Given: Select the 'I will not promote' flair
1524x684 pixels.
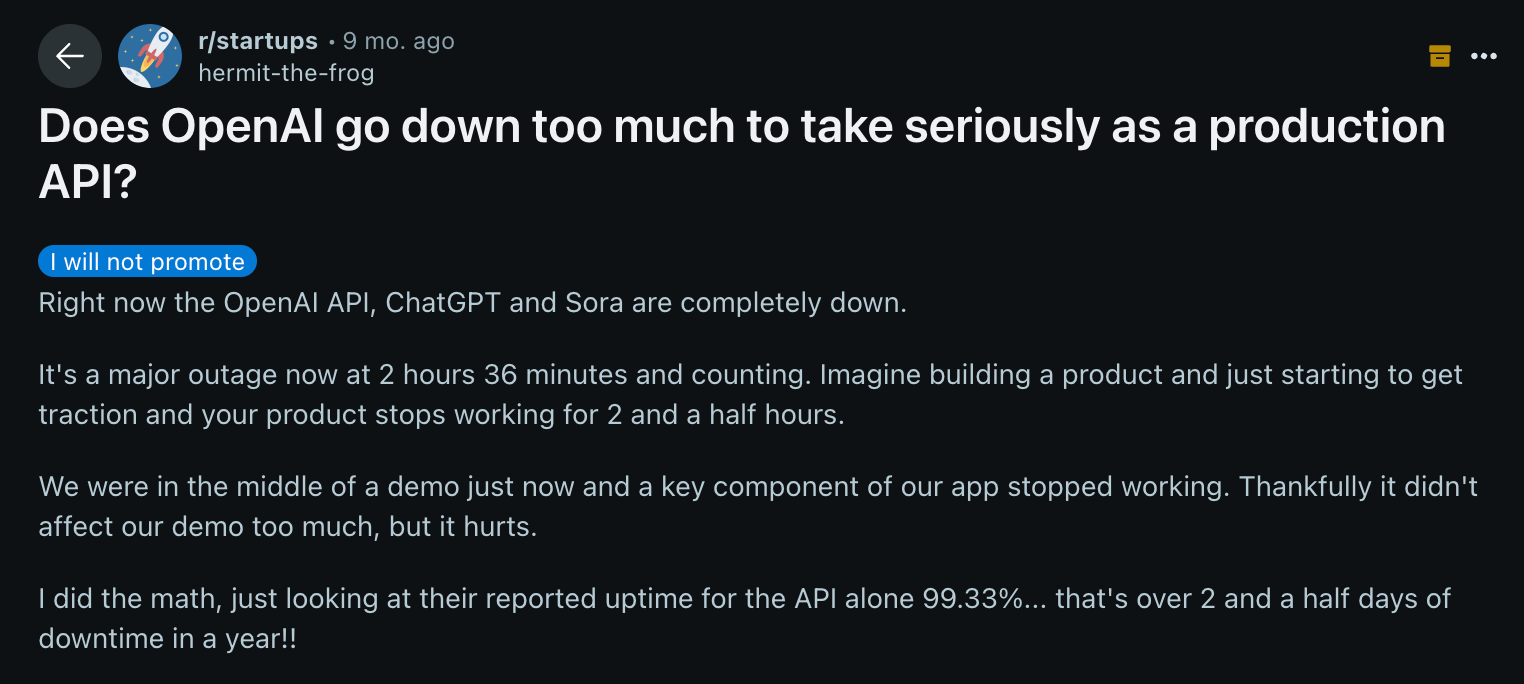Looking at the screenshot, I should coord(148,262).
